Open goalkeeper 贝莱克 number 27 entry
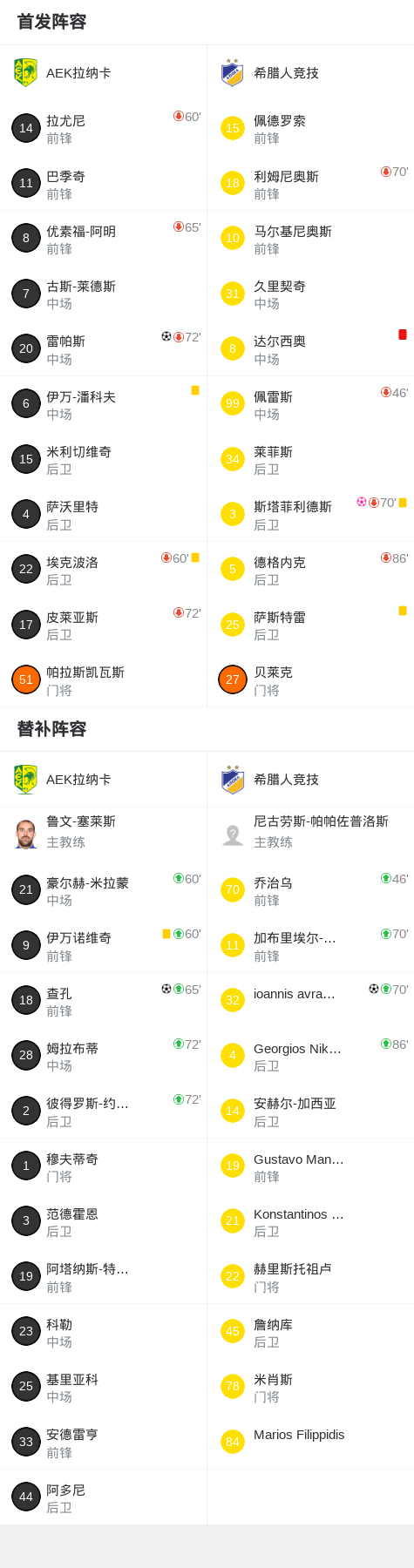This screenshot has height=1568, width=414. point(310,679)
